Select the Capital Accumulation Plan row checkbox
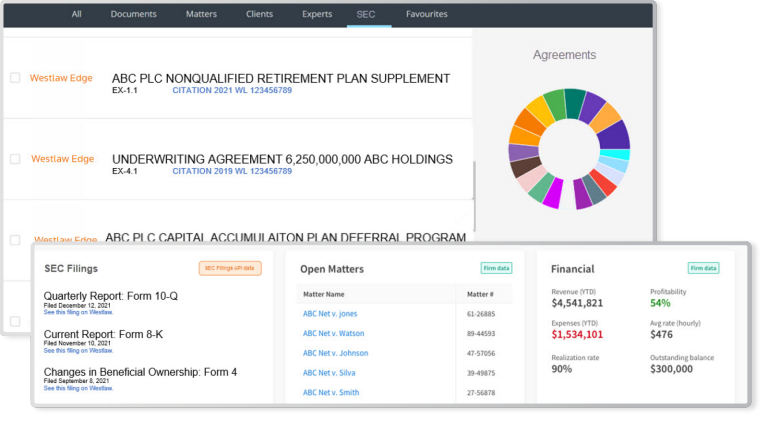Screen dimensions: 768x432 point(15,240)
